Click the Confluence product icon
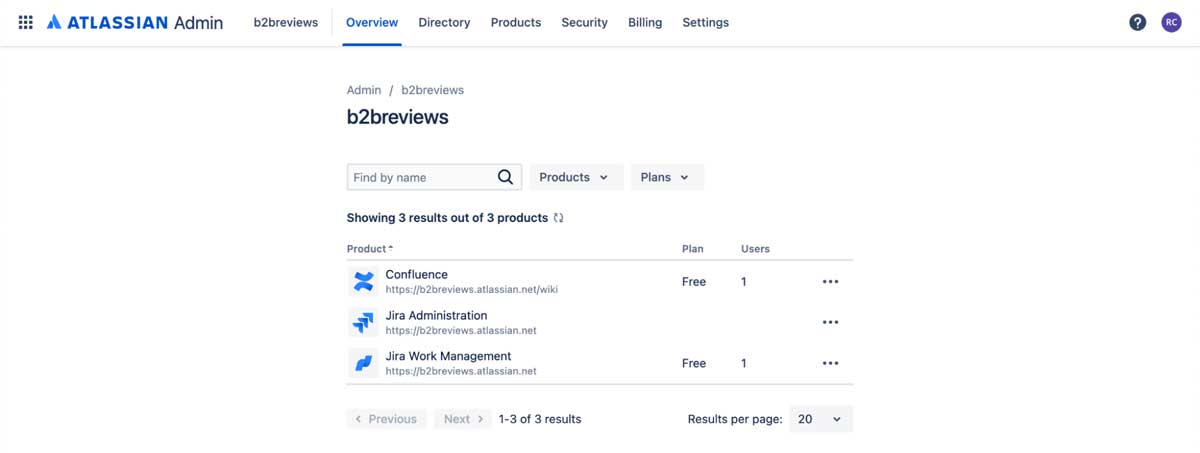The height and width of the screenshot is (453, 1200). tap(363, 282)
